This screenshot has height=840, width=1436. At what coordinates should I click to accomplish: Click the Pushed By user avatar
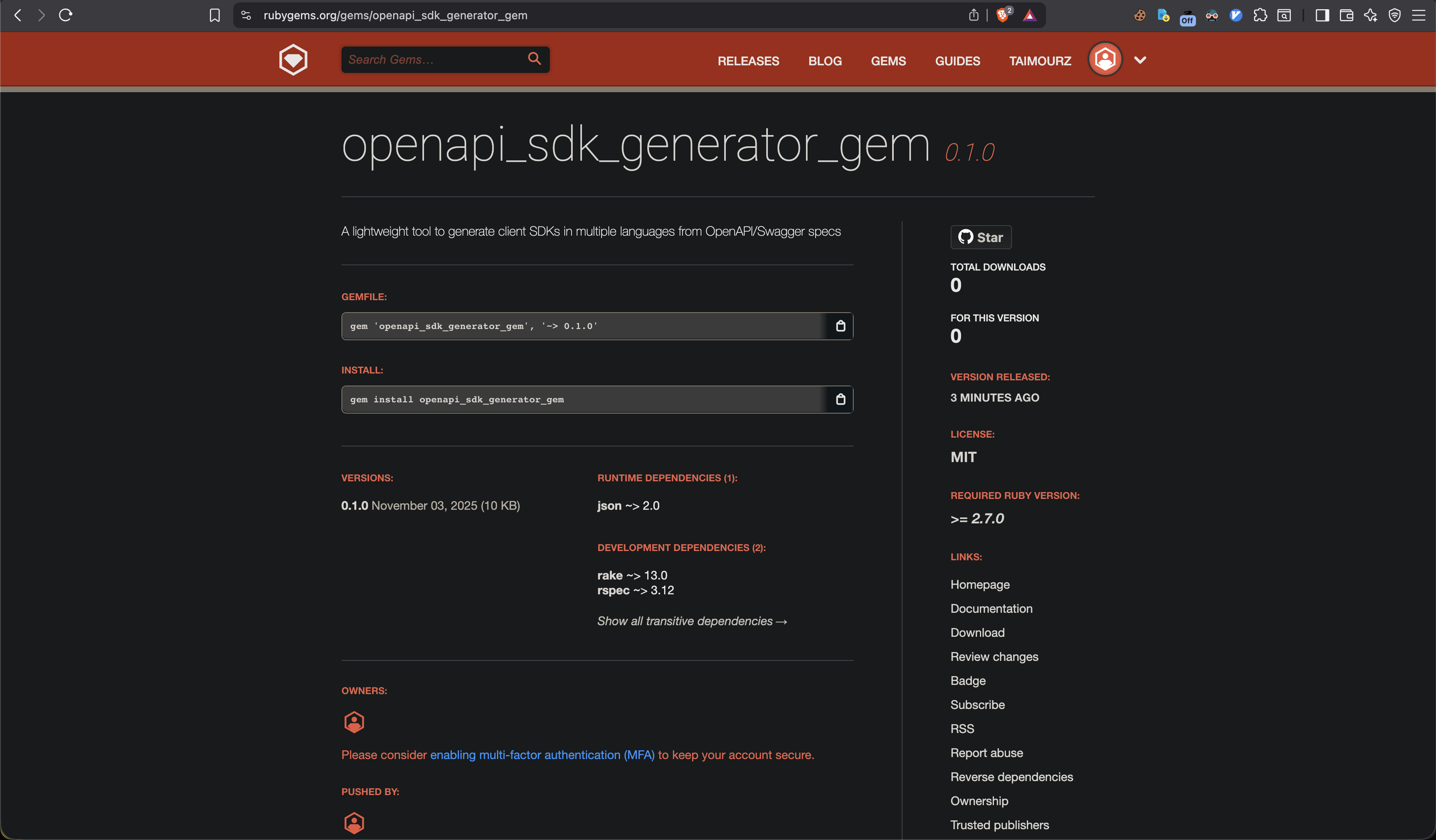[354, 822]
